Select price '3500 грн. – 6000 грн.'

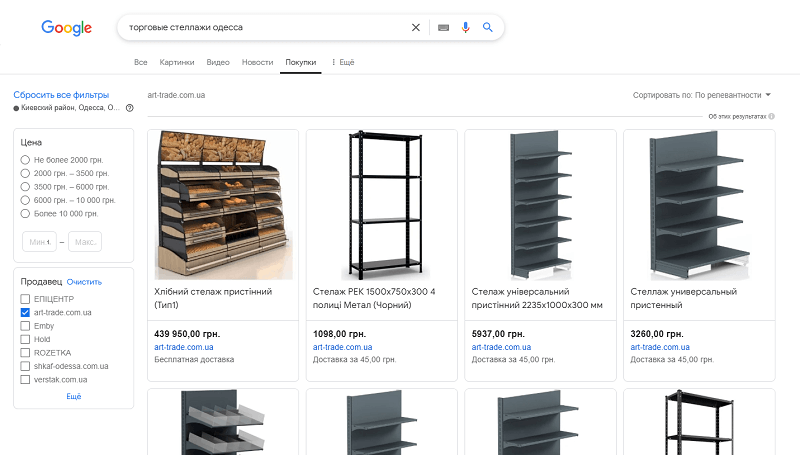(25, 187)
